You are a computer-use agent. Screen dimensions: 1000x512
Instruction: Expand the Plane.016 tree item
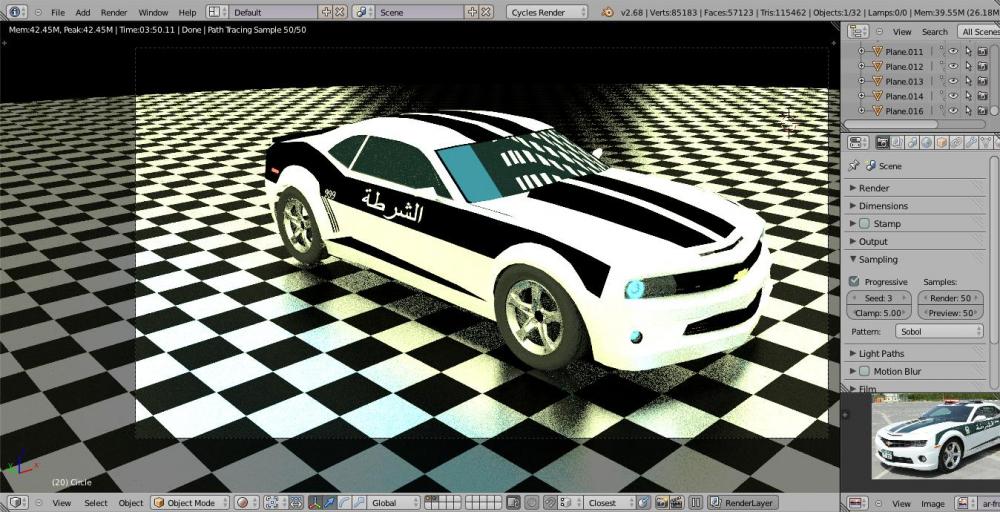(x=862, y=111)
